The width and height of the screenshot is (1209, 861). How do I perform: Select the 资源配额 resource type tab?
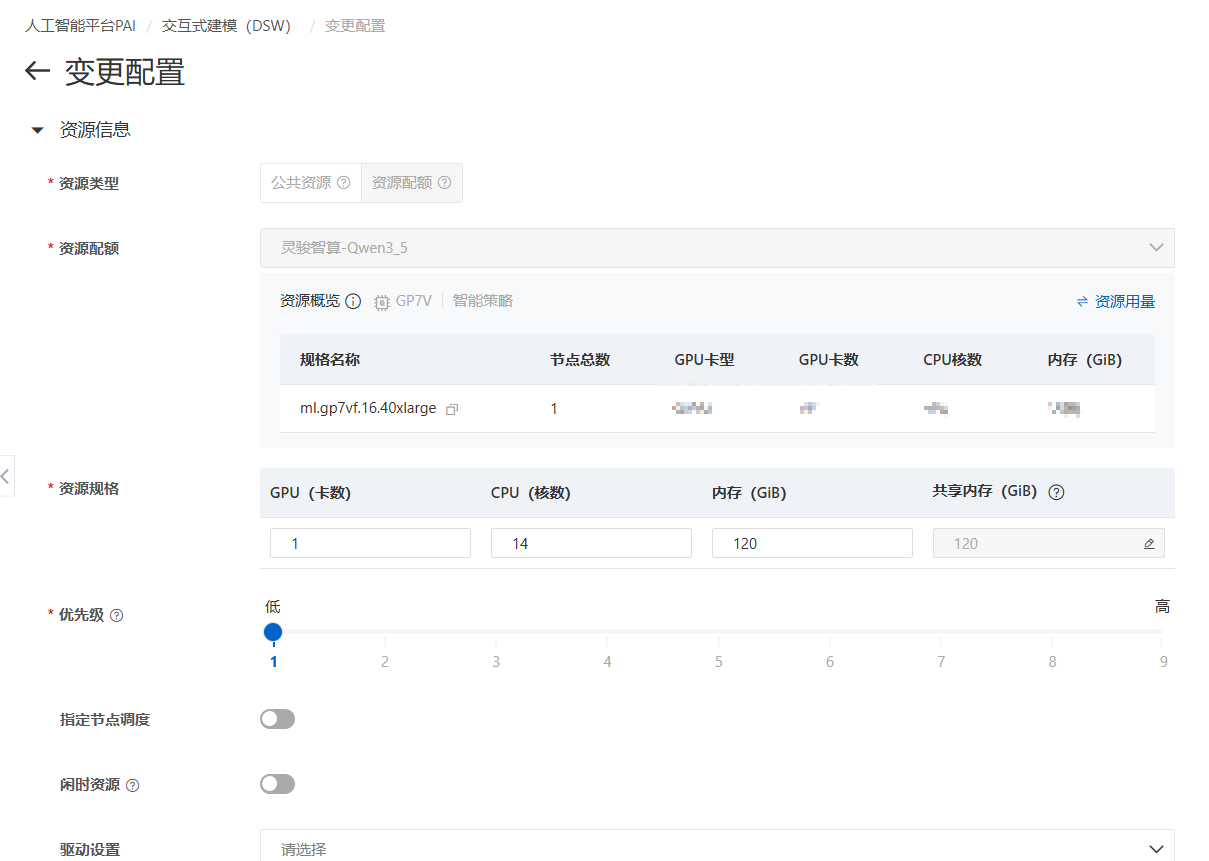411,183
